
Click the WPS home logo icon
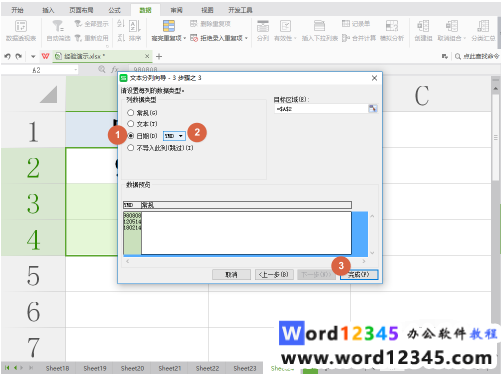point(45,56)
